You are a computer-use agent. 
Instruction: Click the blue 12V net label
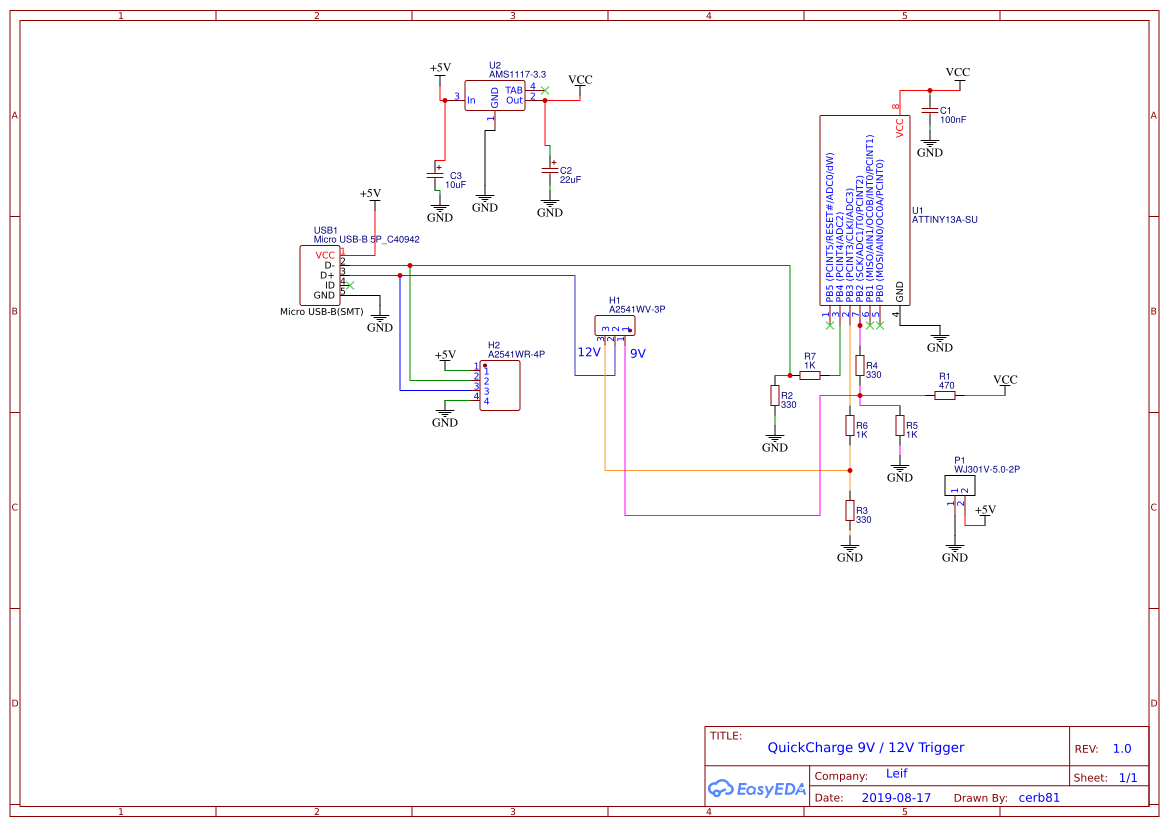589,352
